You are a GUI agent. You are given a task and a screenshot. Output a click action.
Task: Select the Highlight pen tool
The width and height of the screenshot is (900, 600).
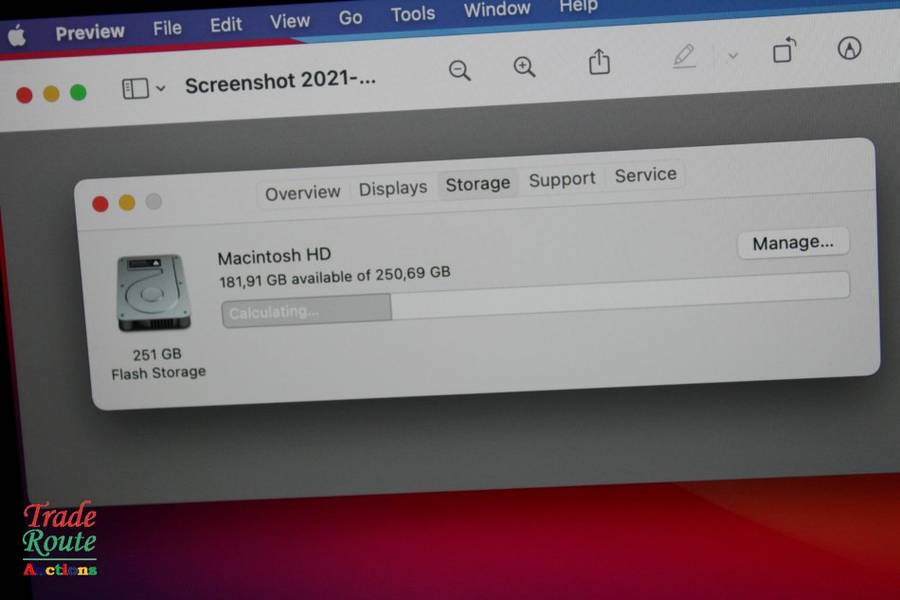click(684, 57)
